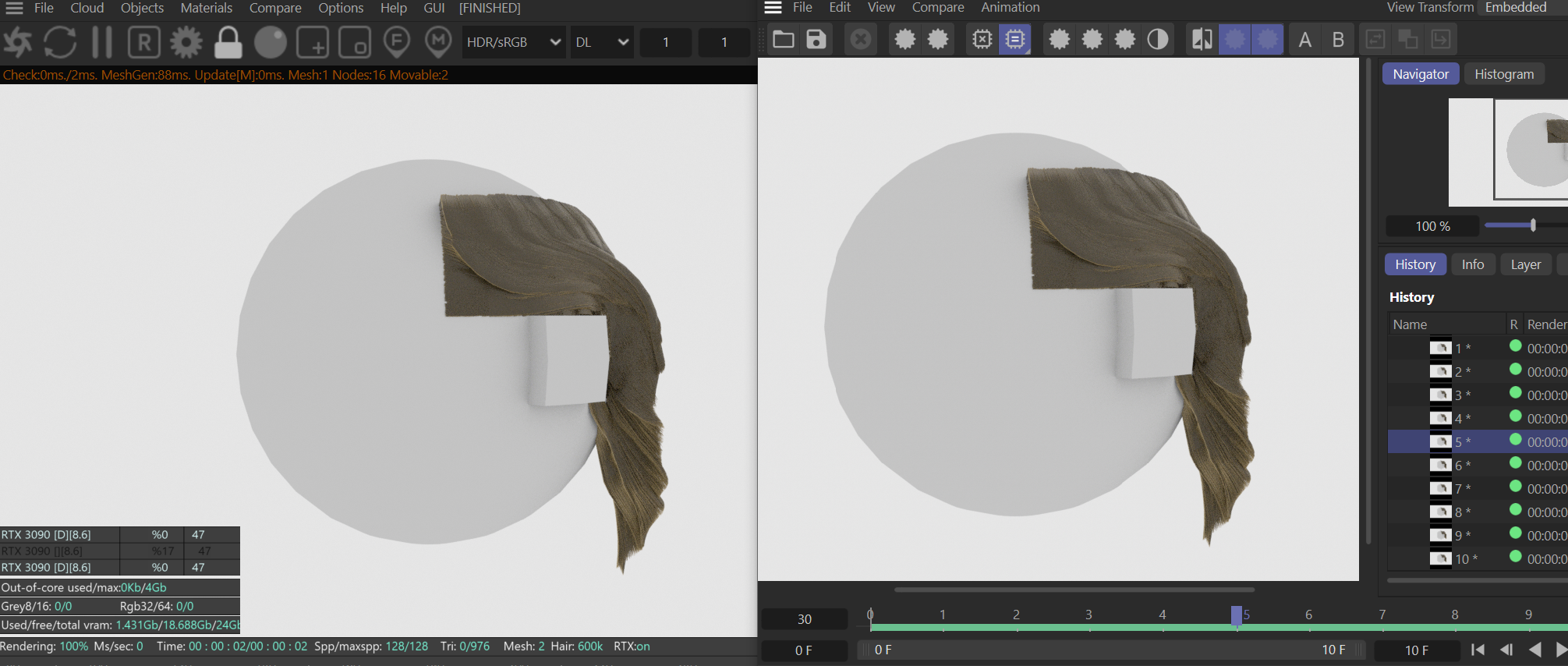Image resolution: width=1568 pixels, height=666 pixels.
Task: Select history entry 1 *
Action: [x=1478, y=348]
